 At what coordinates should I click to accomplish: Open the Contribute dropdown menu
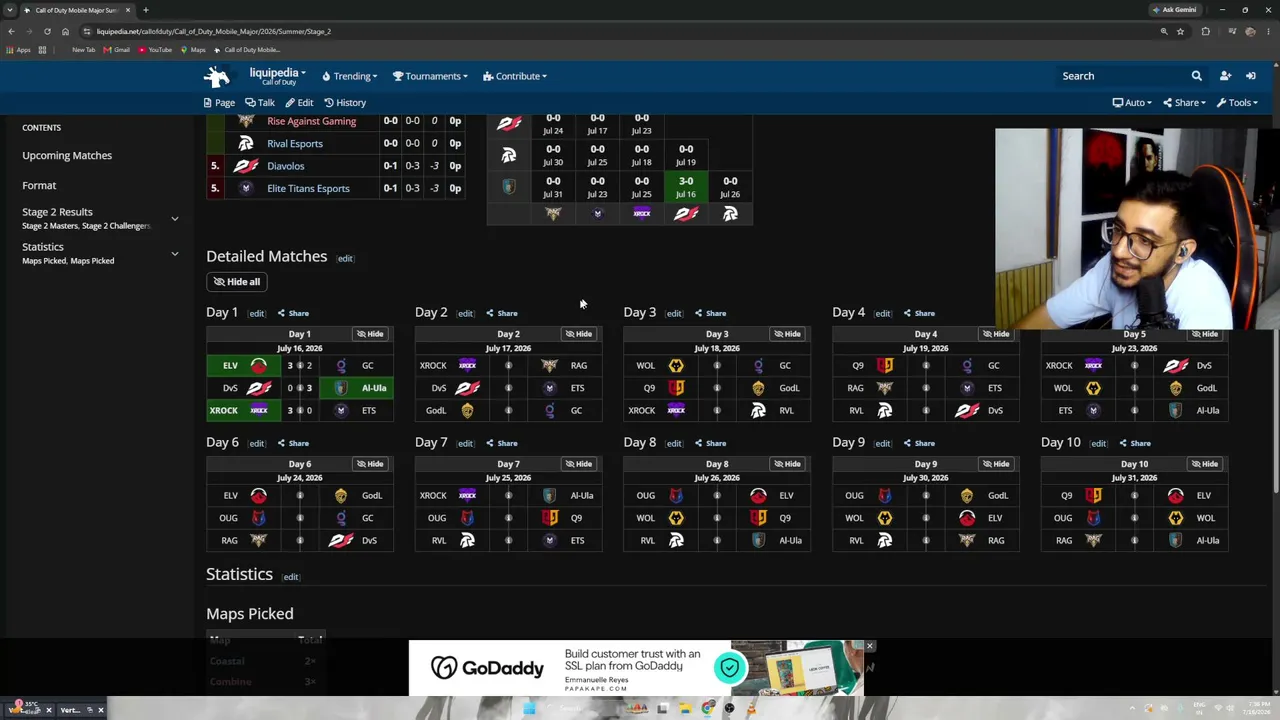(x=514, y=76)
